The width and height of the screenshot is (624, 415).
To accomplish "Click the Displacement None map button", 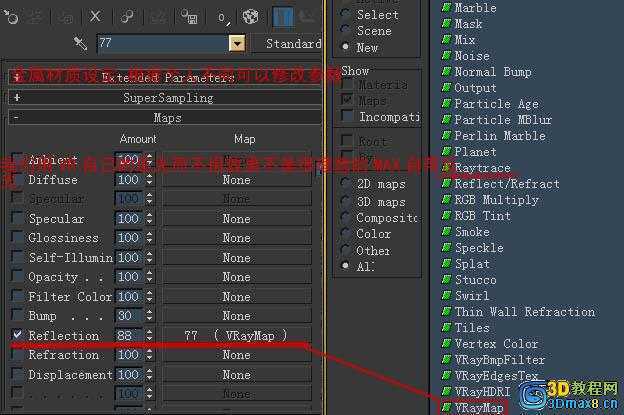I will point(237,375).
